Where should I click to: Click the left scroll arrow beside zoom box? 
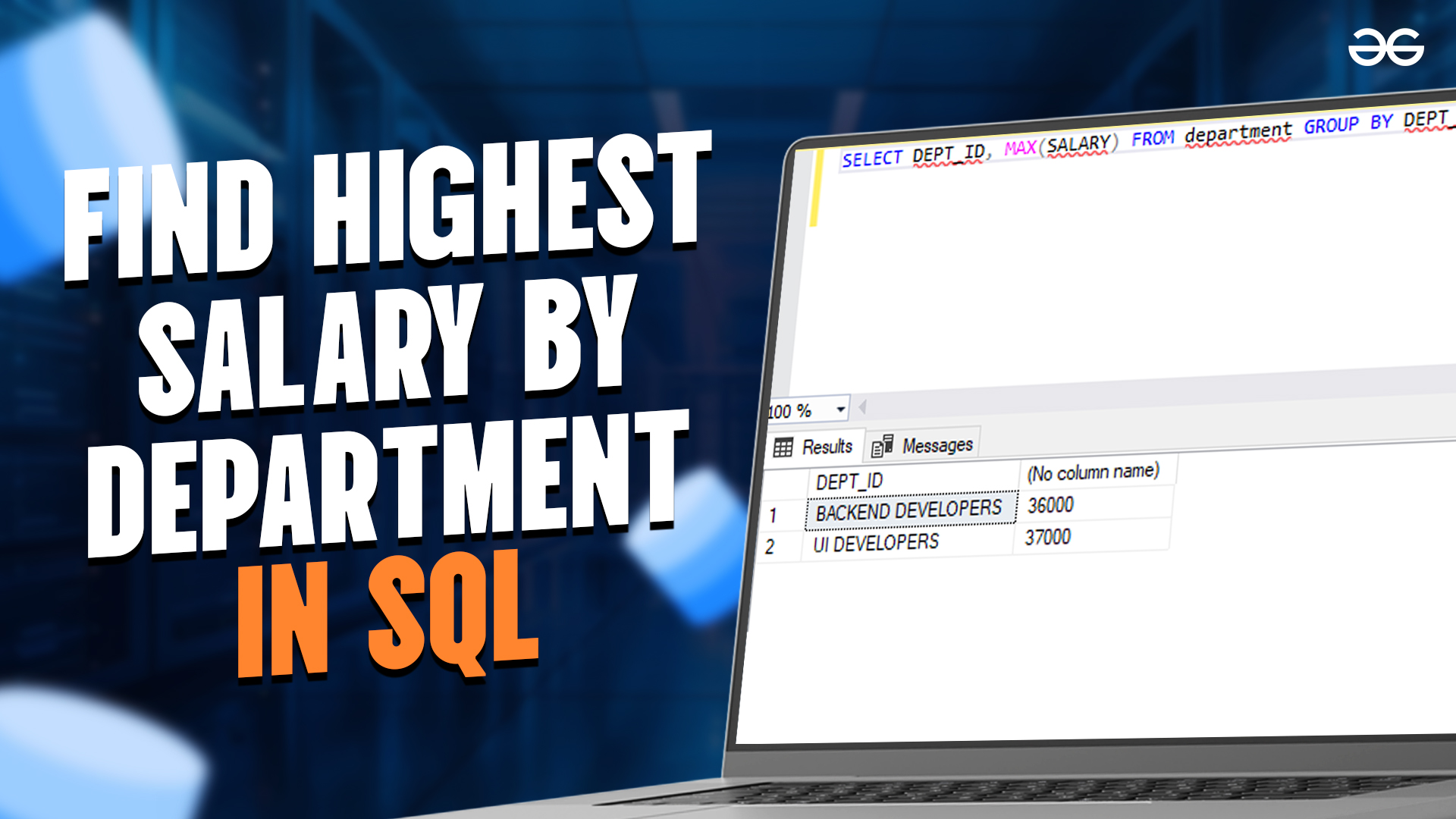coord(862,408)
